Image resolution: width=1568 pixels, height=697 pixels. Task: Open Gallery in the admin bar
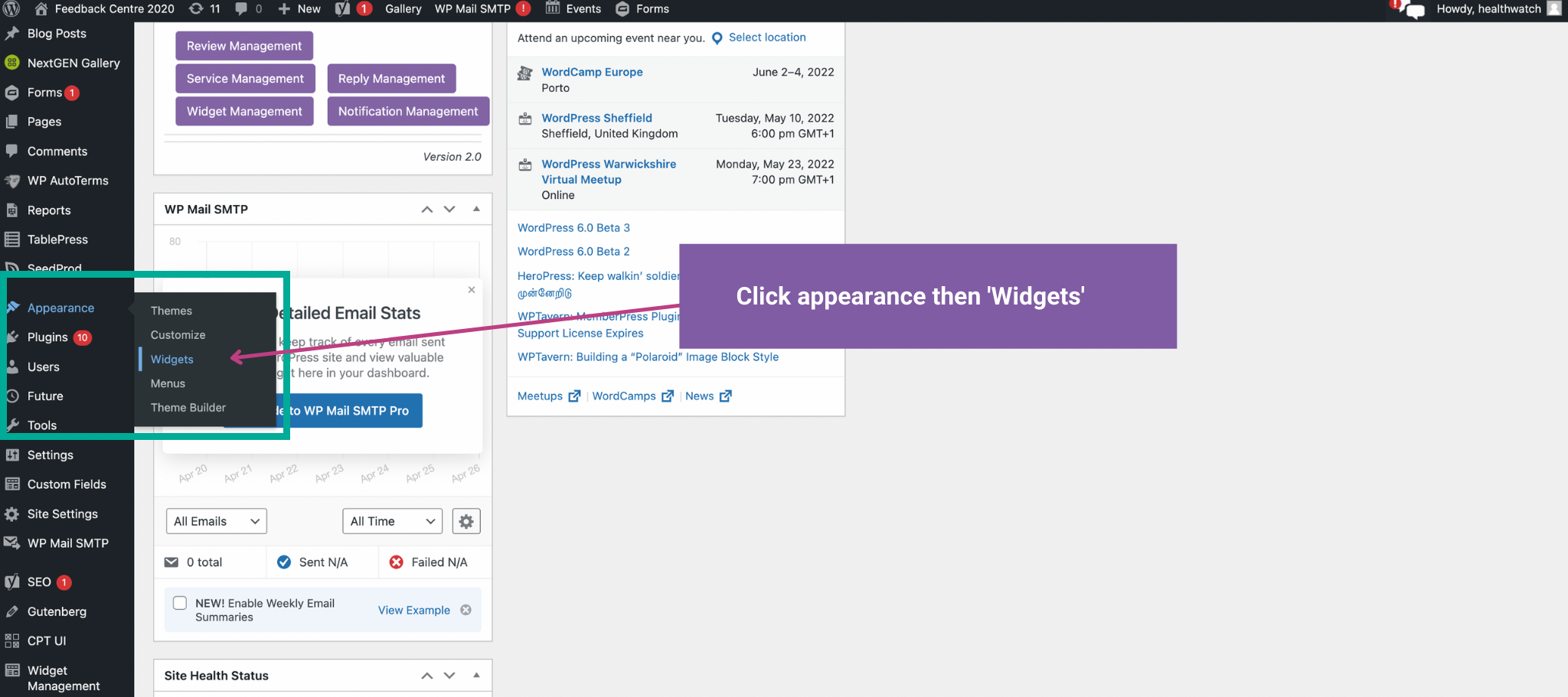click(x=403, y=9)
